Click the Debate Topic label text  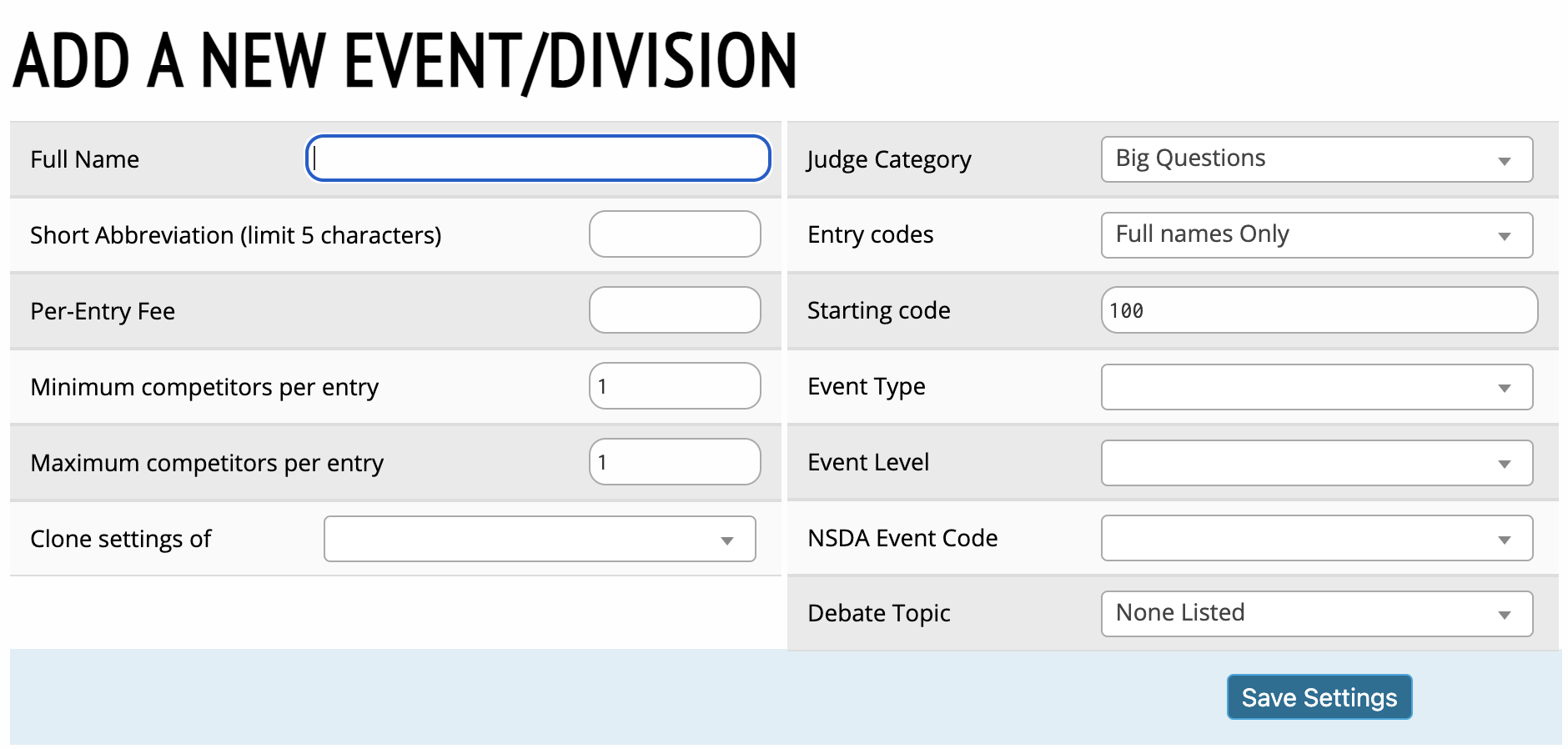pyautogui.click(x=879, y=613)
